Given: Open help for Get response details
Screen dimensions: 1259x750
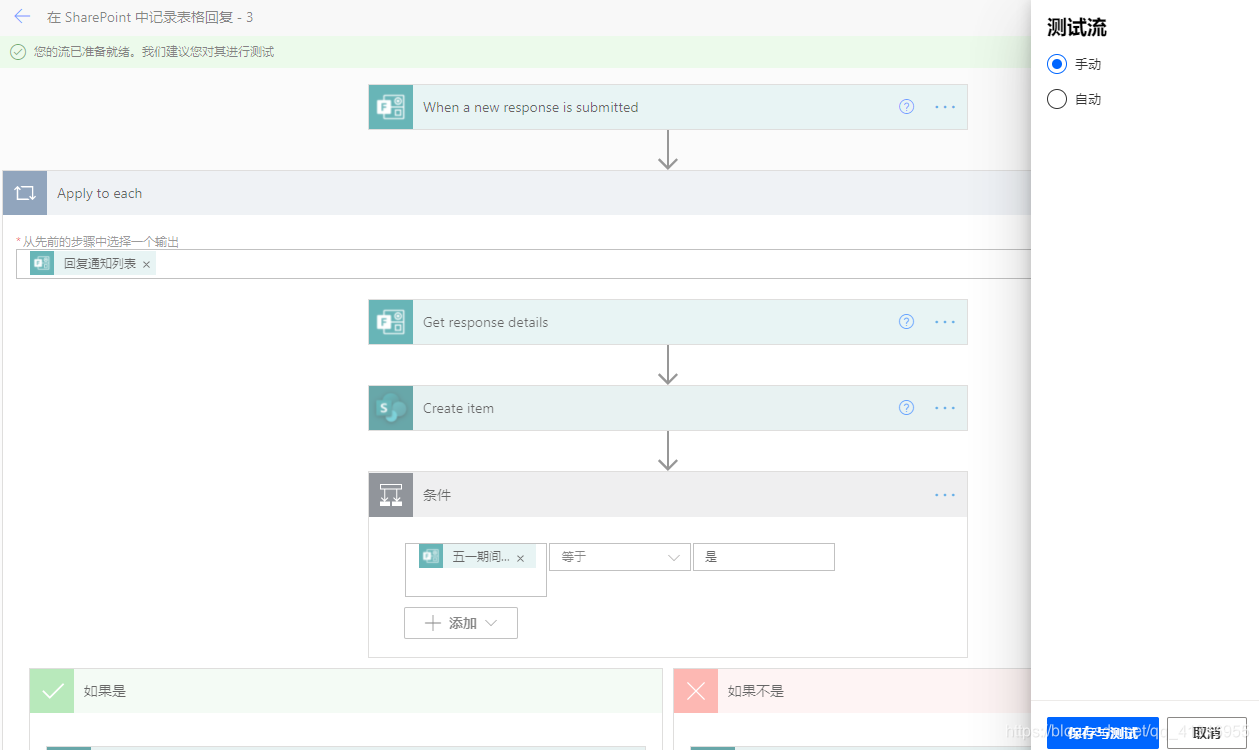Looking at the screenshot, I should point(906,322).
